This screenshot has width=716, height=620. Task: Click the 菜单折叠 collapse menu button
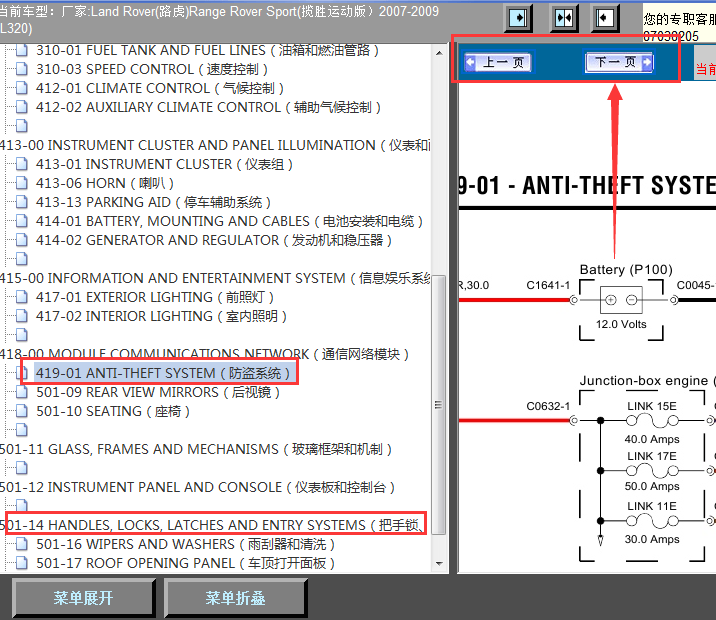(236, 598)
